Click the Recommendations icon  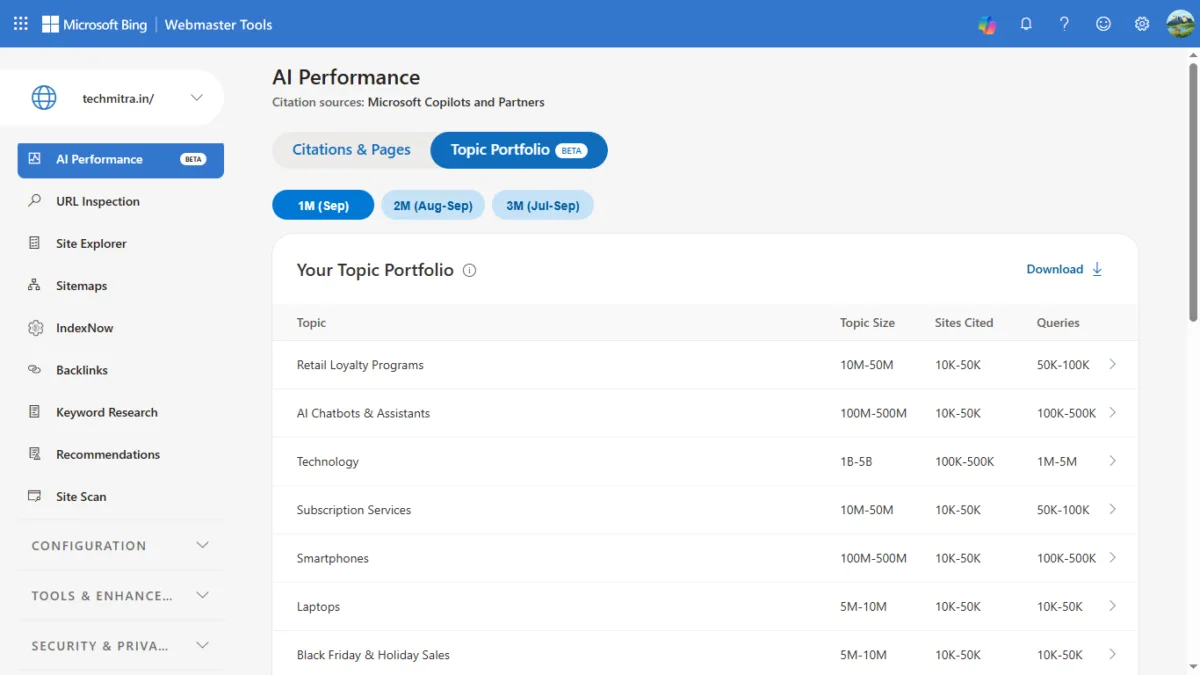(35, 454)
